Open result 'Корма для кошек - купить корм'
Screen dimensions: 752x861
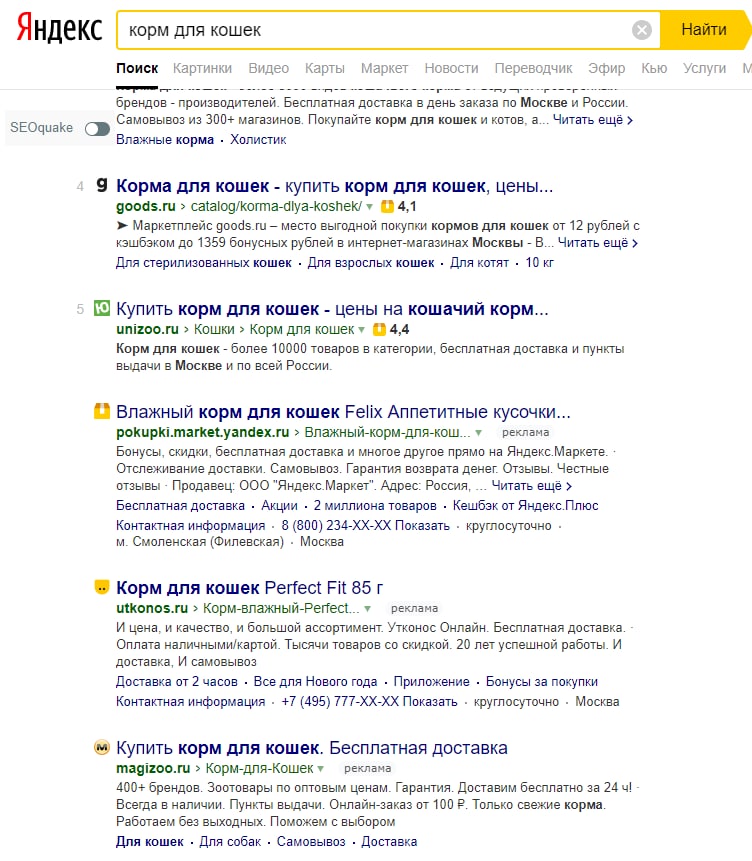(335, 186)
